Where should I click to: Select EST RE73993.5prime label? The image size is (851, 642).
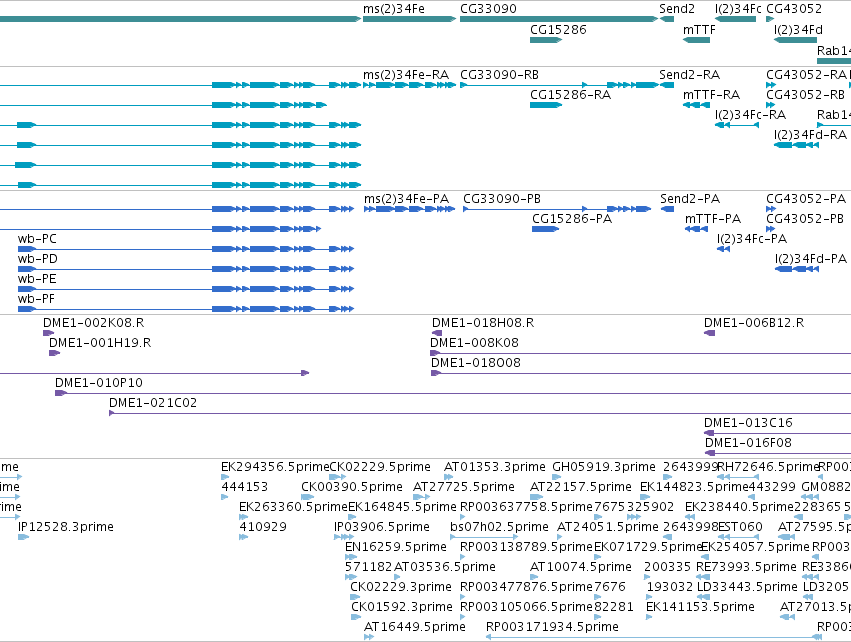[746, 567]
